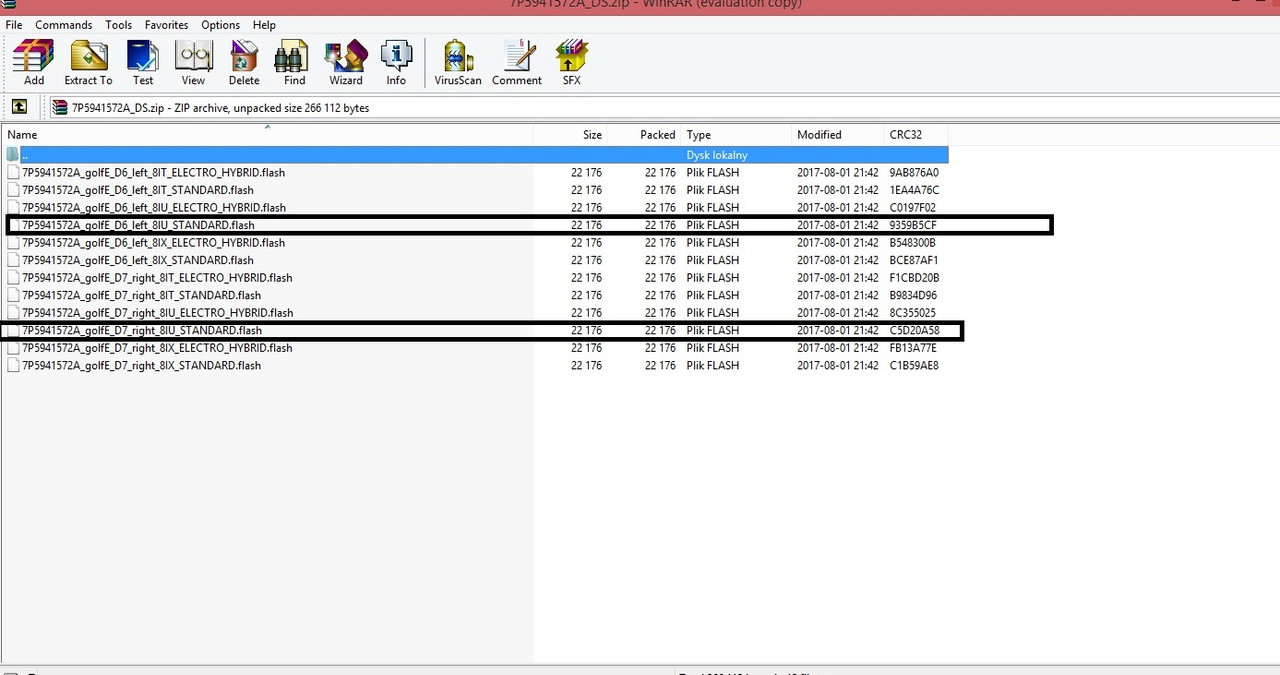The image size is (1280, 675).
Task: Click CRC32 value C1B59AE8
Action: (x=914, y=365)
